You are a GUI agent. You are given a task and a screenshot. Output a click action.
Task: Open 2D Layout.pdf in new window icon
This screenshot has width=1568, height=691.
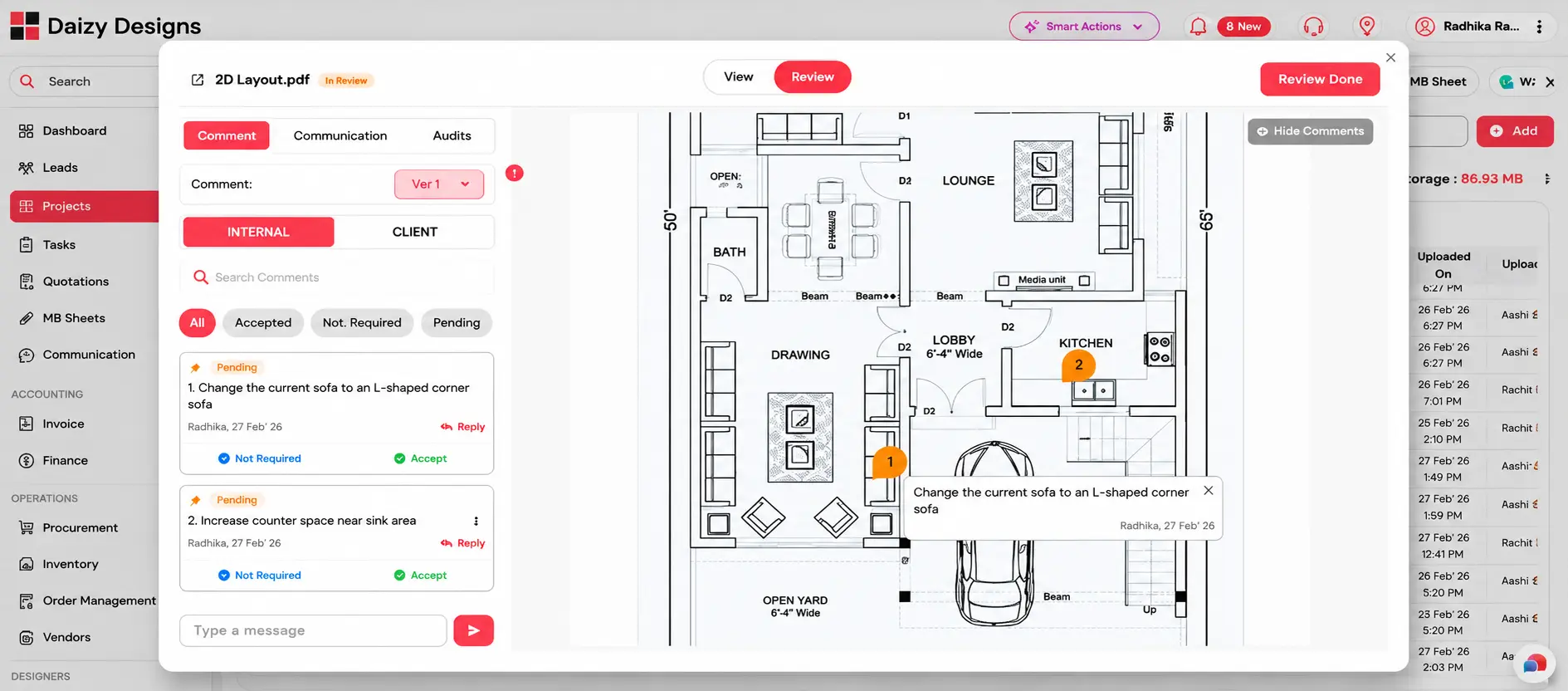tap(198, 80)
